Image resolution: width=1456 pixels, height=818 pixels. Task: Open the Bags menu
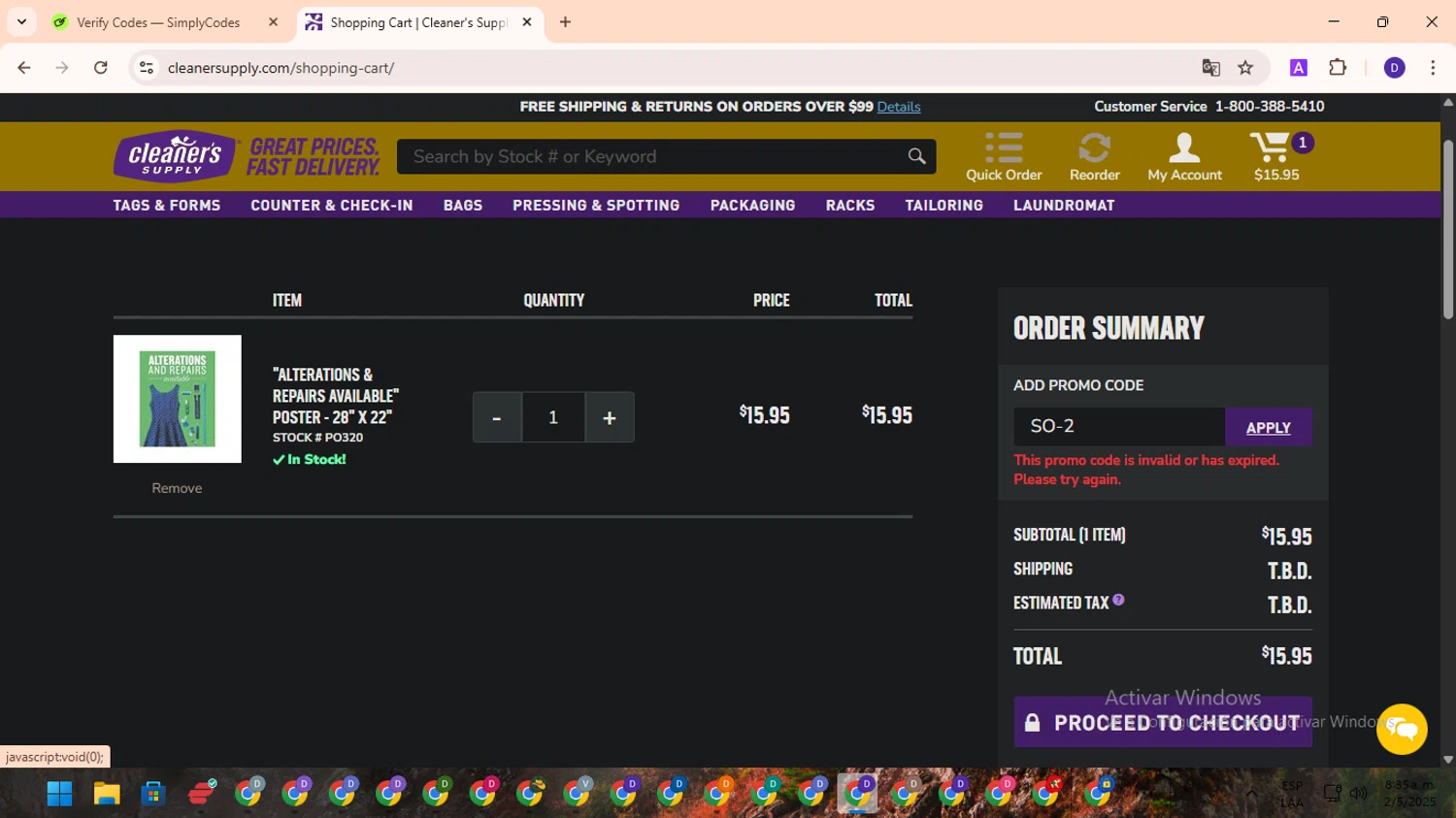[x=463, y=206]
